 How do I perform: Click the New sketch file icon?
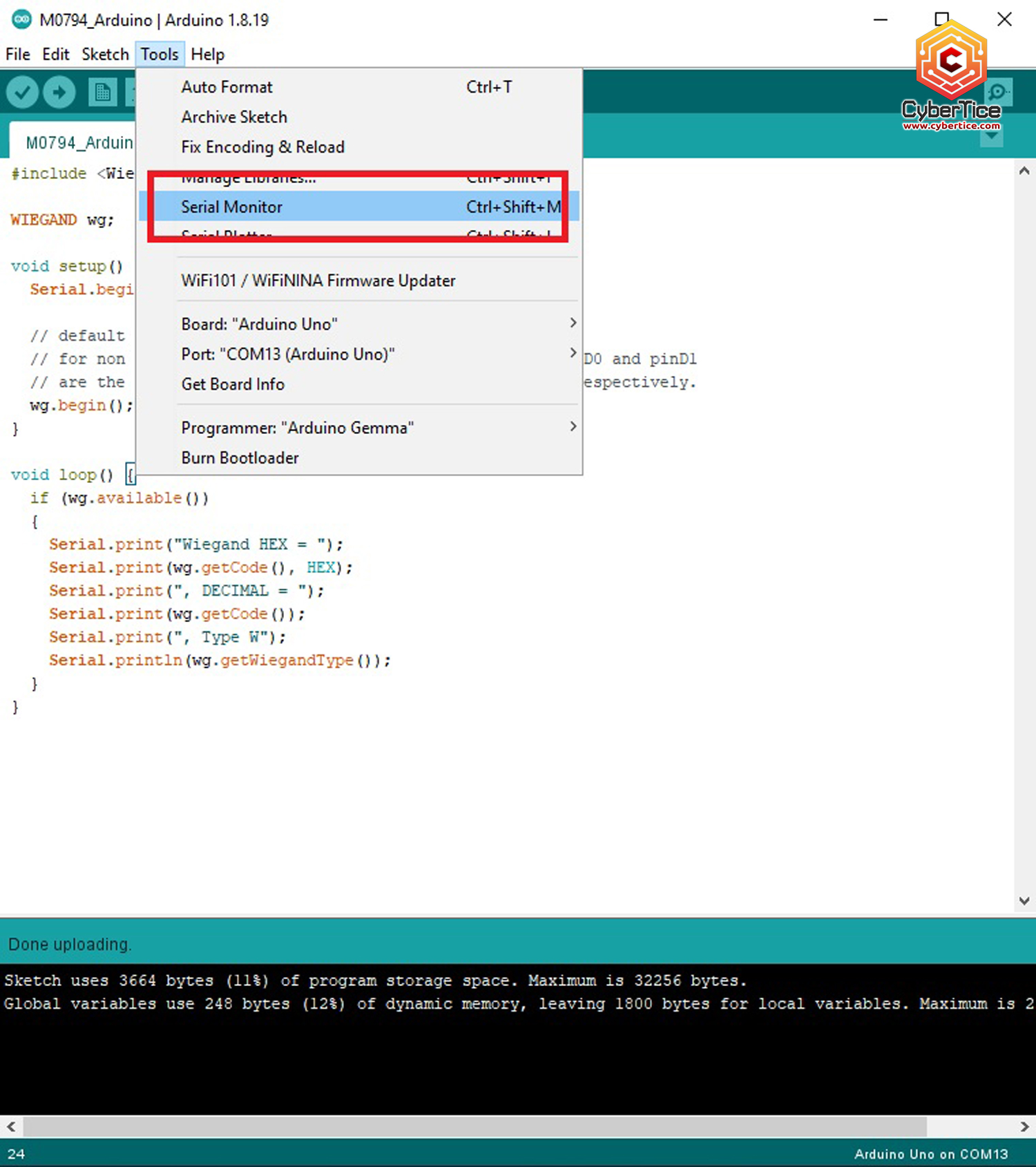click(102, 92)
